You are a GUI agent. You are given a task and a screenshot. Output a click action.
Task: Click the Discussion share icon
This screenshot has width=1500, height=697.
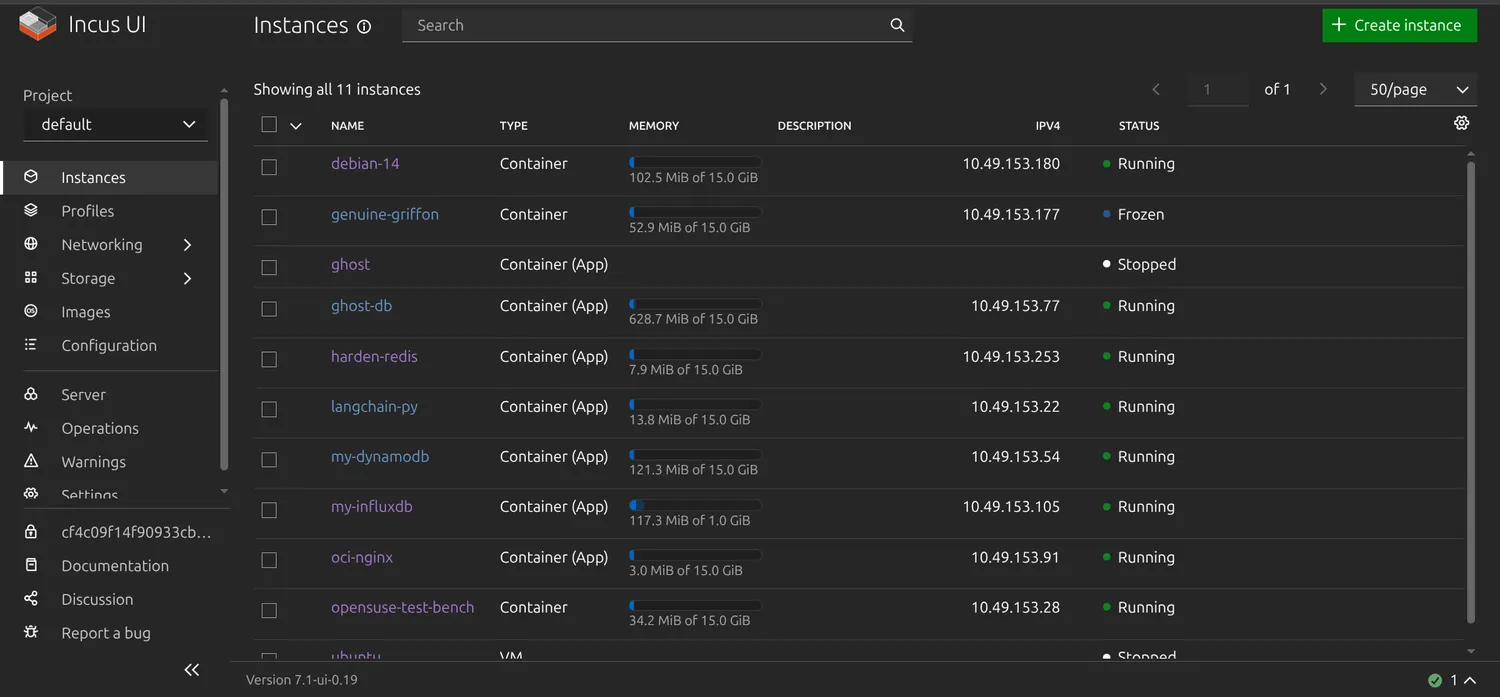[x=31, y=599]
